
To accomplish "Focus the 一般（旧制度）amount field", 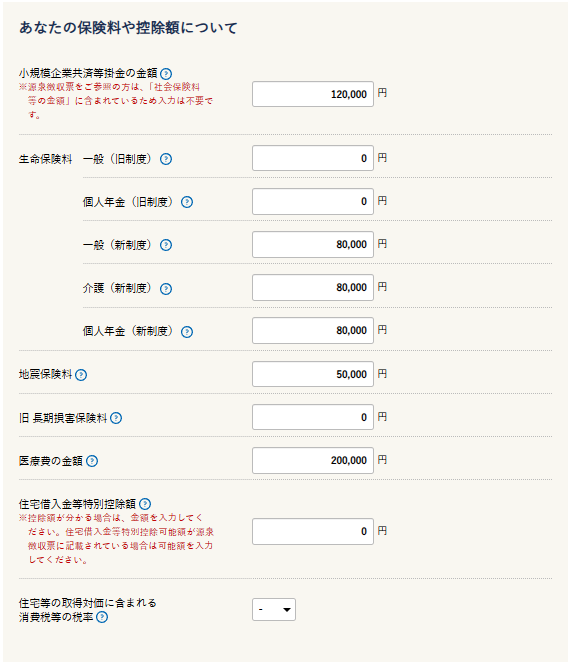I will pos(313,158).
